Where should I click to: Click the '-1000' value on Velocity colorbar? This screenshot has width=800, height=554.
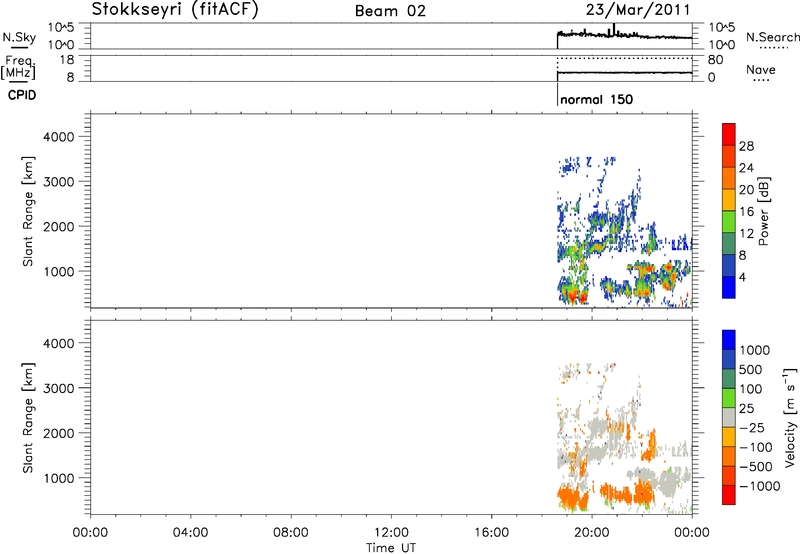(x=759, y=486)
